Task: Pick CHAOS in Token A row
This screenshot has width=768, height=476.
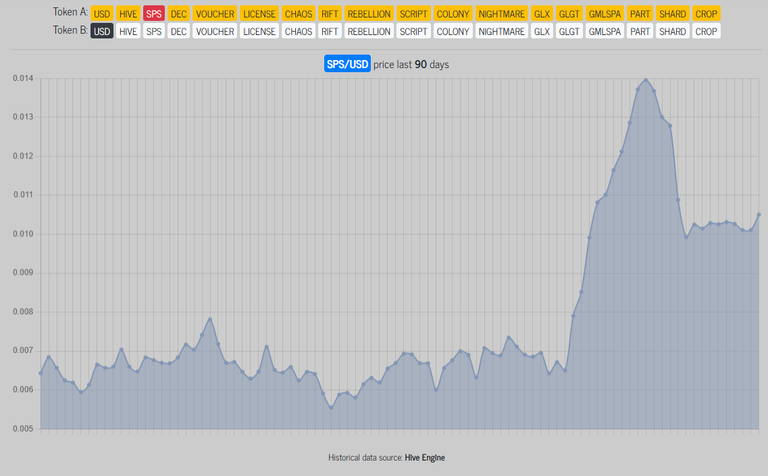Action: click(x=298, y=14)
